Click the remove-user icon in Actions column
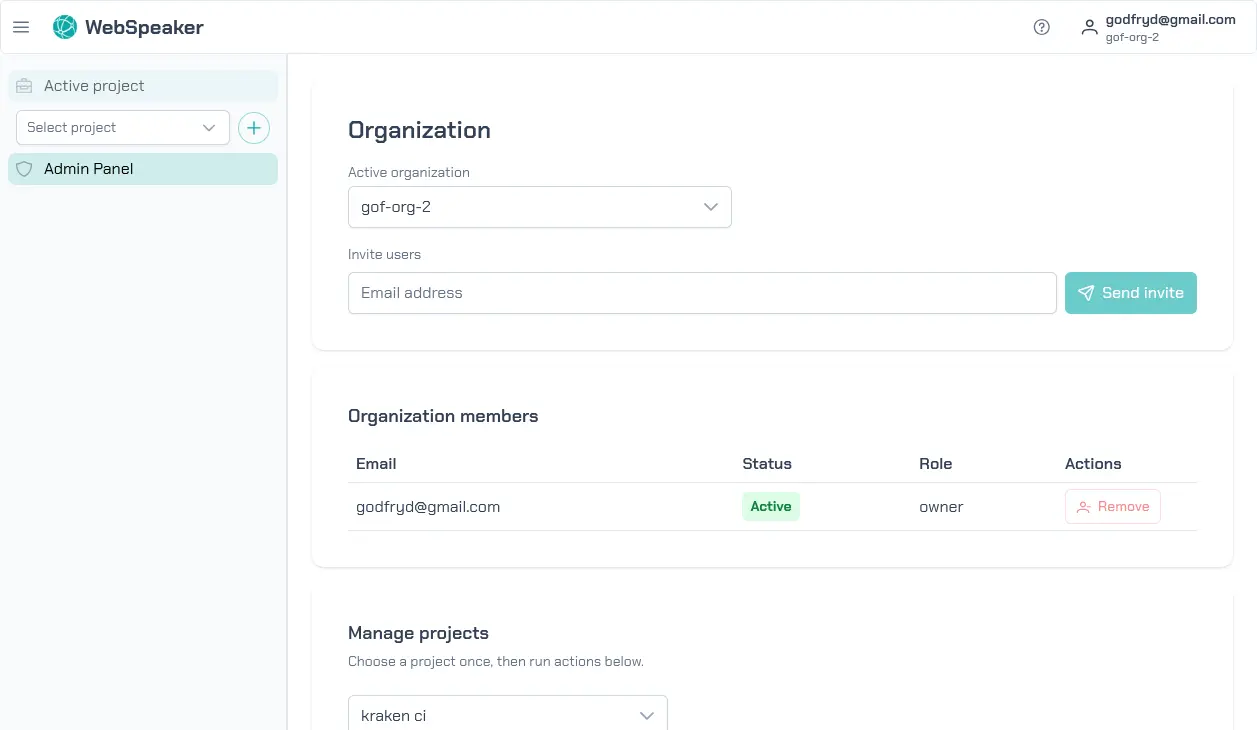 (x=1084, y=506)
